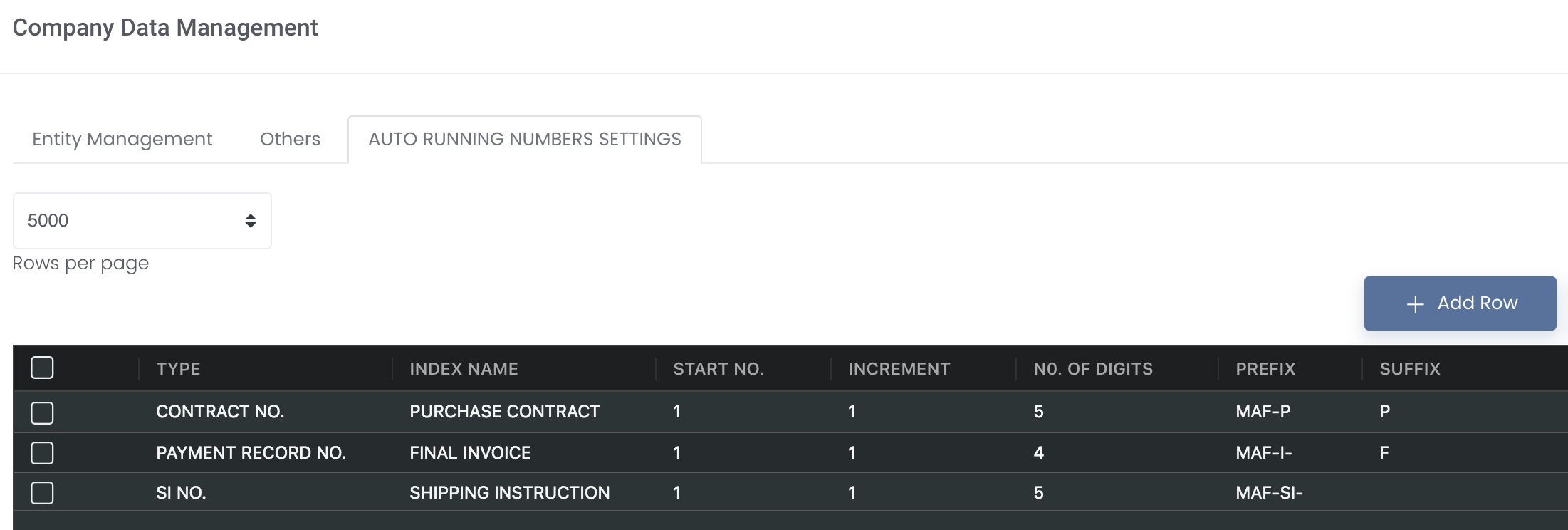Click the Add Row button

point(1460,303)
